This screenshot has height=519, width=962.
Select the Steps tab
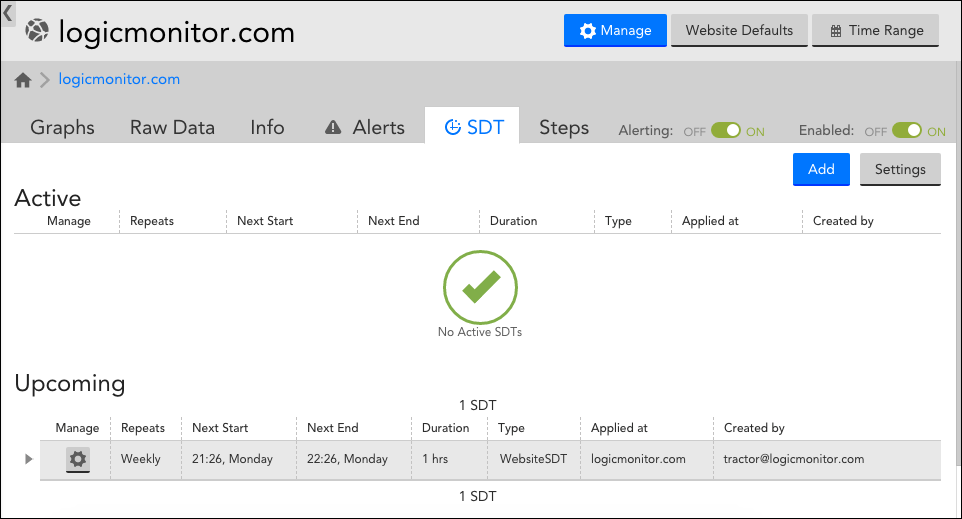(564, 128)
